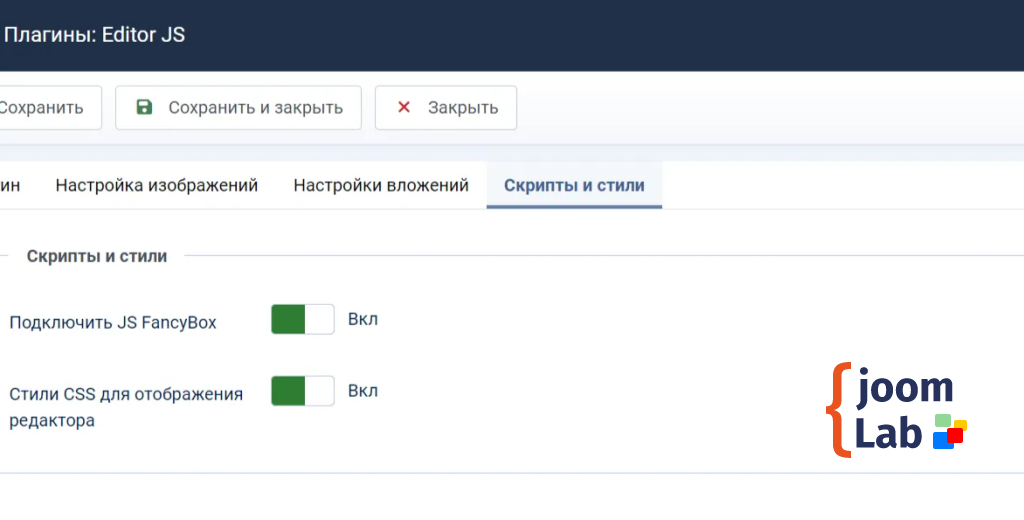1024x520 pixels.
Task: Click 'Вкл' text next to the CSS styles switch
Action: click(363, 391)
